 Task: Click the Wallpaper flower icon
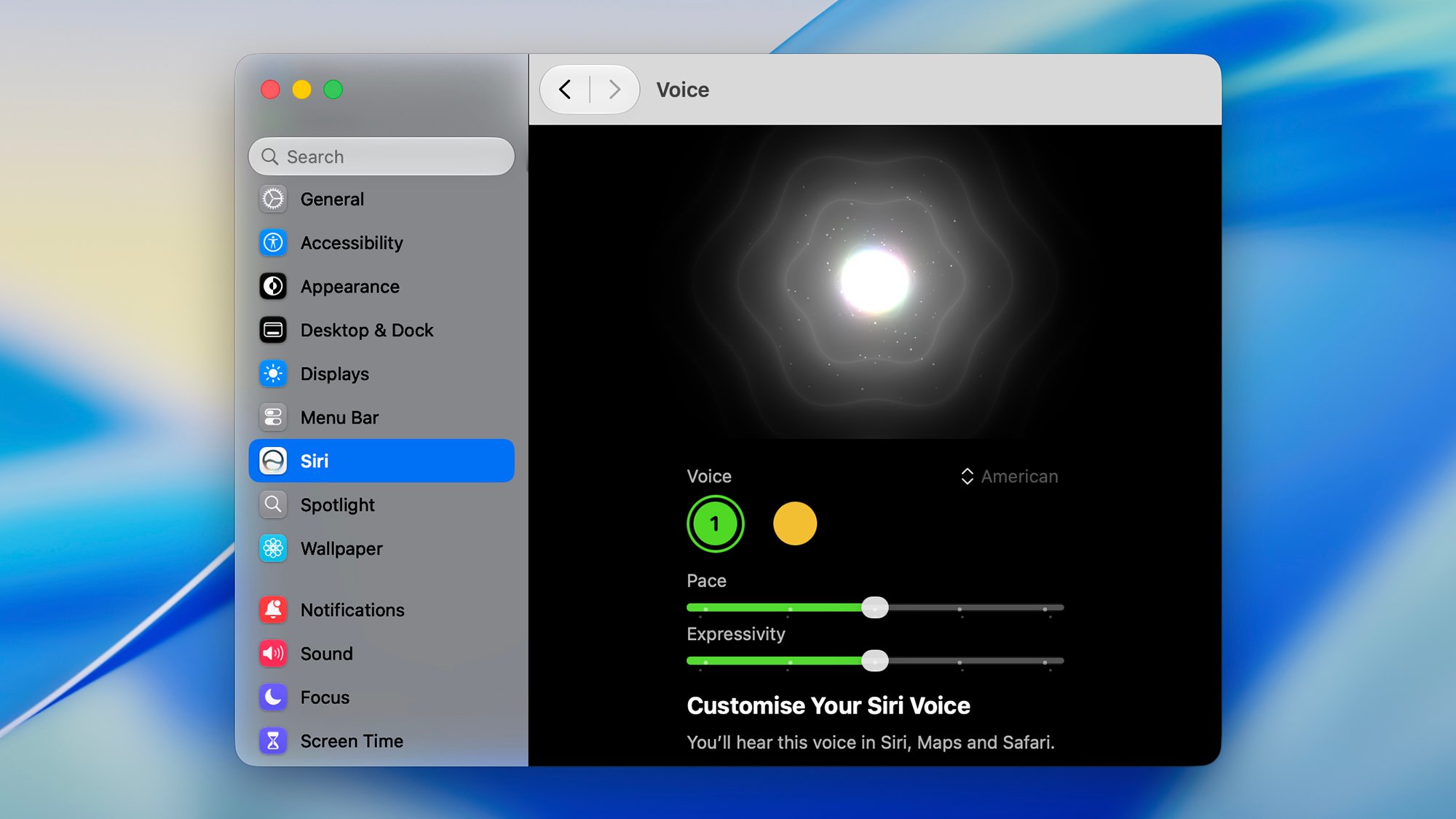(x=273, y=548)
